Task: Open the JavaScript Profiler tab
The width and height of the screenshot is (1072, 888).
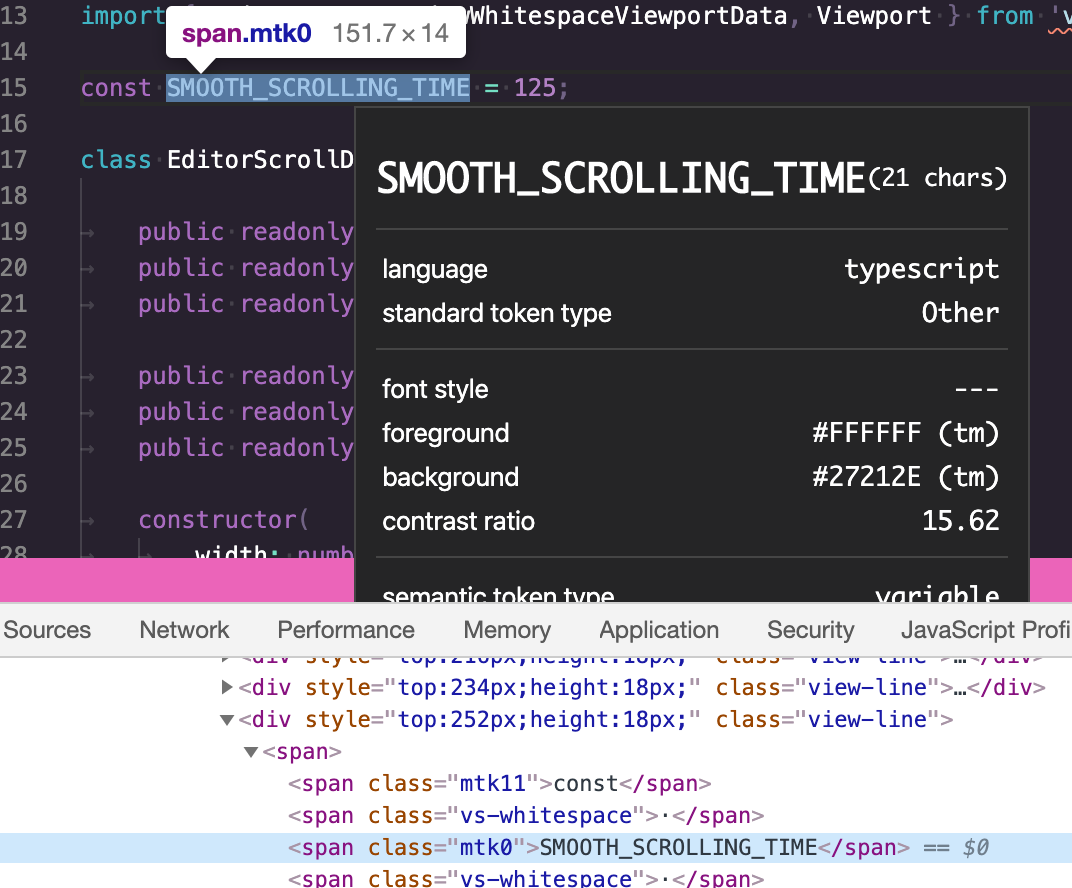Action: coord(985,630)
